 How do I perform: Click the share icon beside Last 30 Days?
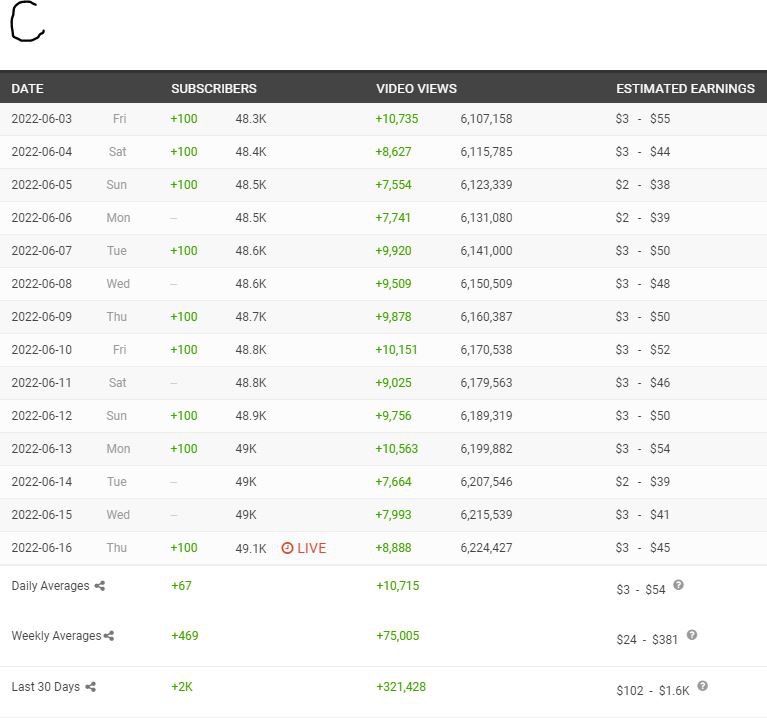coord(91,687)
